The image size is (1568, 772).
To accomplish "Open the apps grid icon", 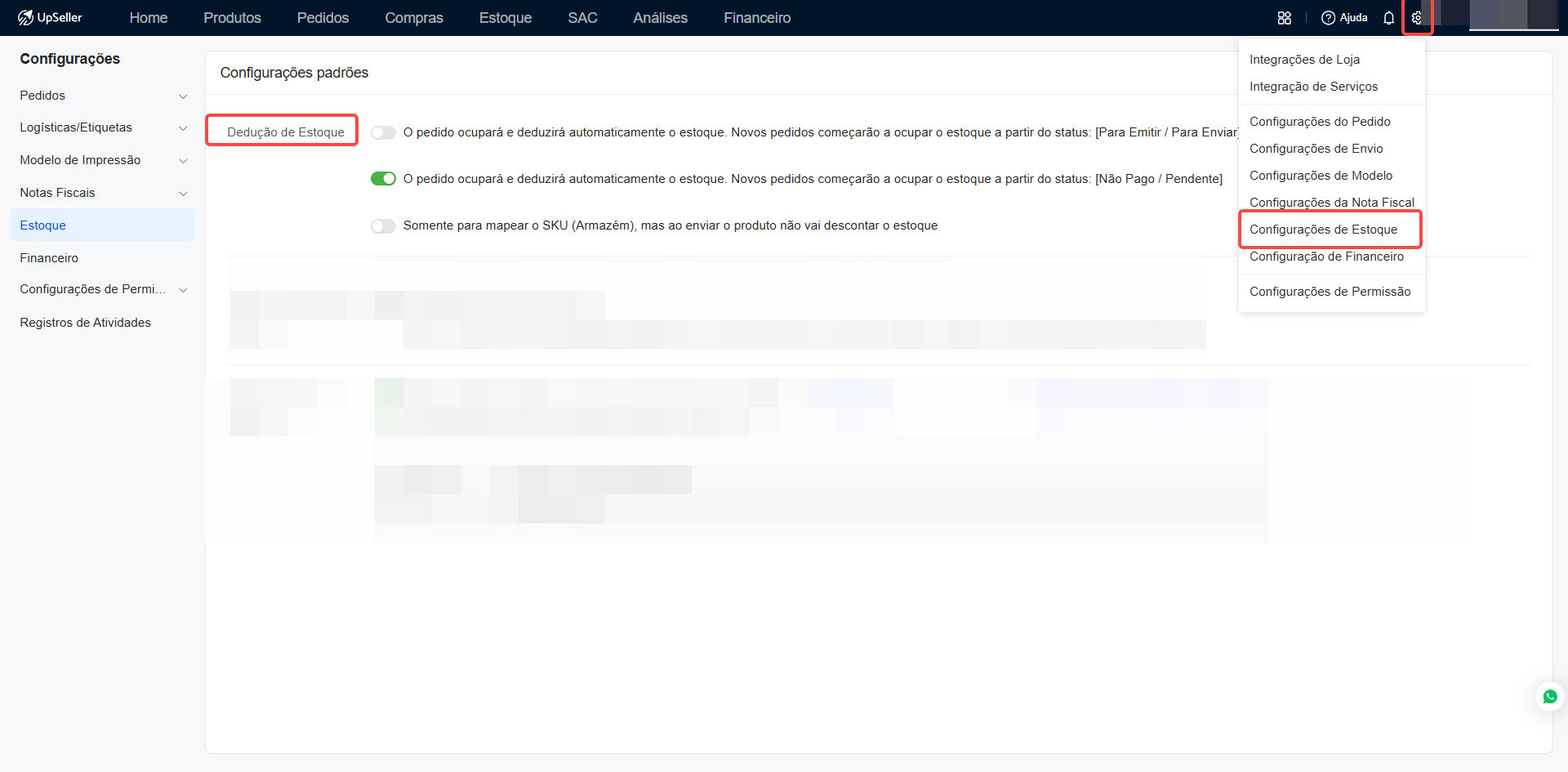I will (x=1284, y=18).
